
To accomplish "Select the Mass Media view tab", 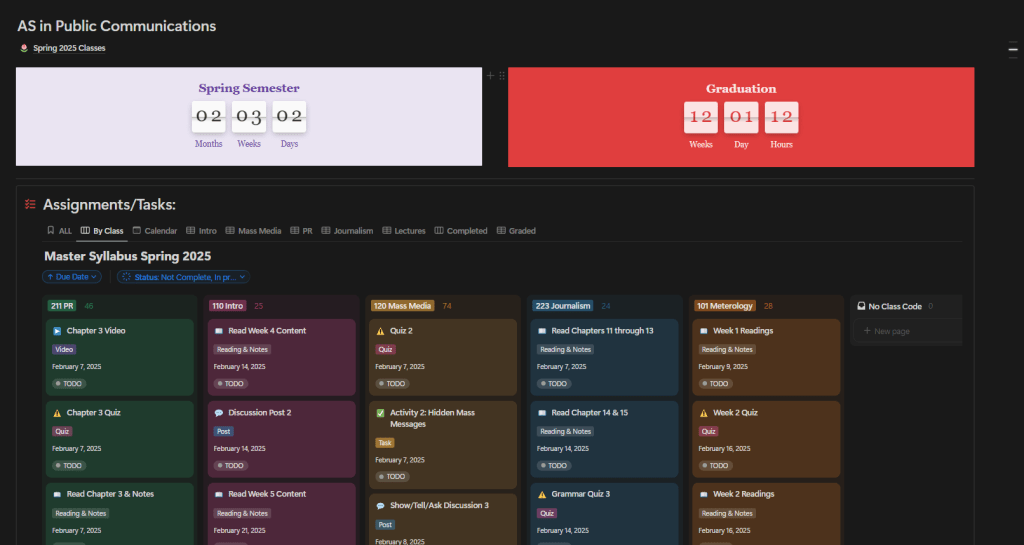I will (x=253, y=231).
